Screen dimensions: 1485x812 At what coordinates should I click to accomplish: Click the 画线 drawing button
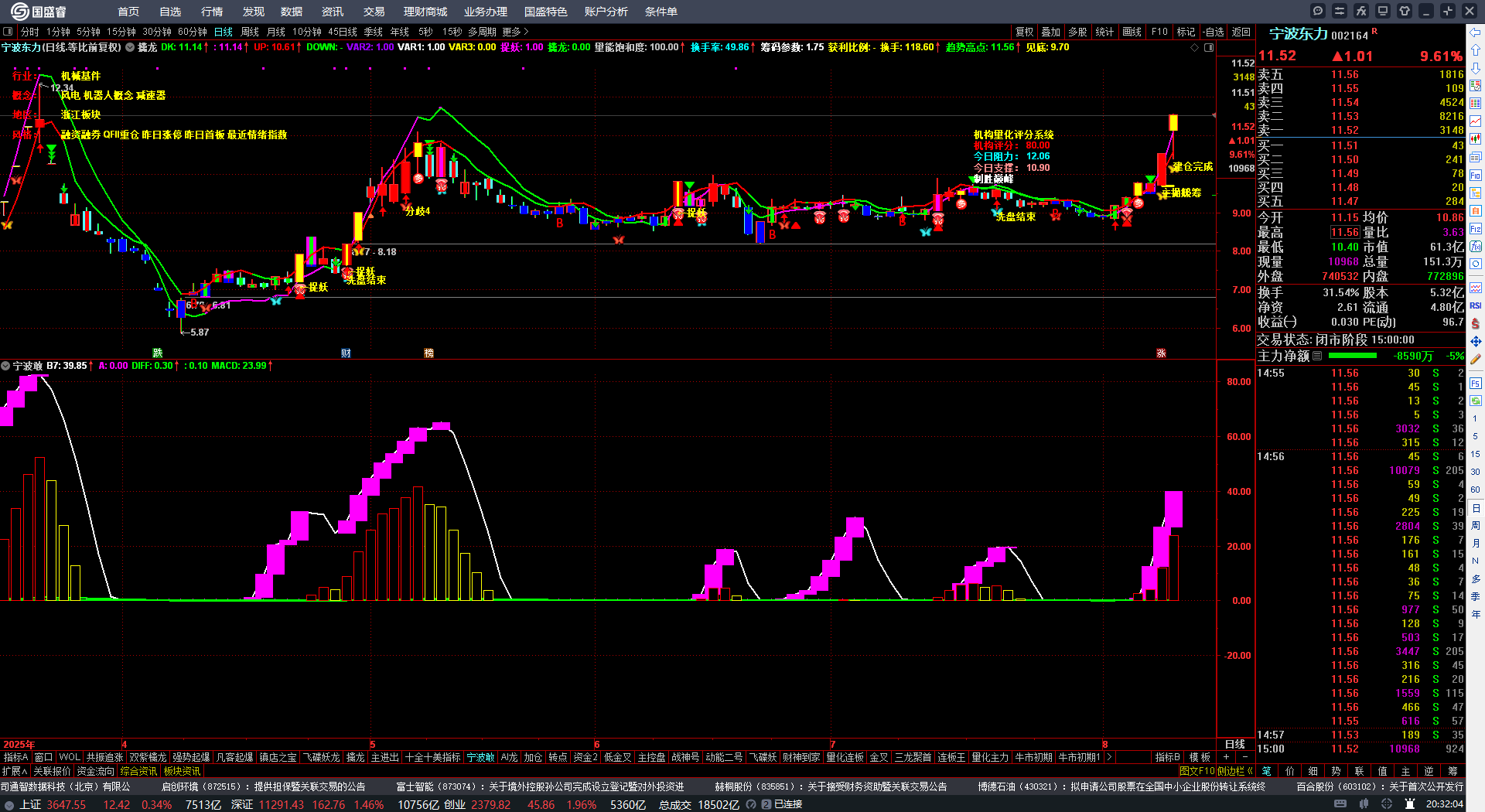pos(1132,32)
